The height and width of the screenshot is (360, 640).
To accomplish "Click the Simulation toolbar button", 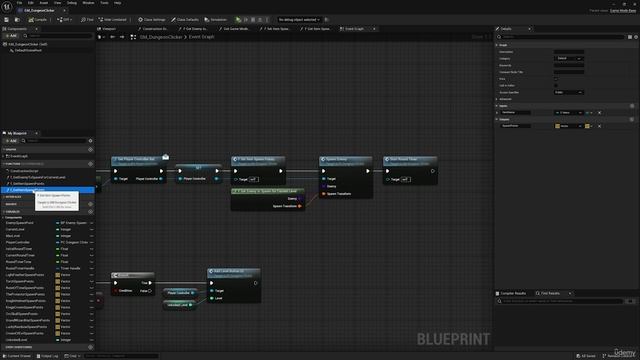I will point(216,20).
